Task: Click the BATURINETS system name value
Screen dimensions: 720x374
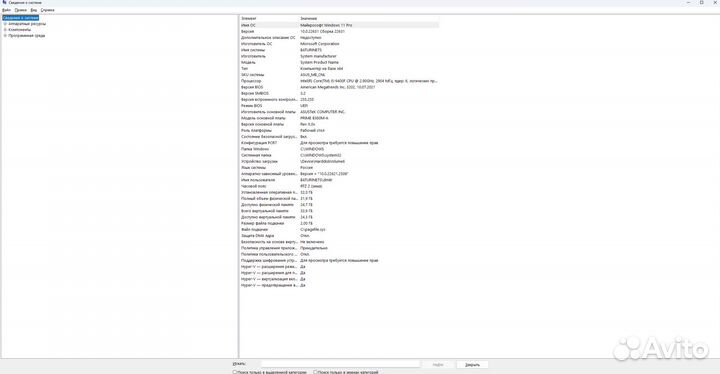Action: click(x=311, y=50)
